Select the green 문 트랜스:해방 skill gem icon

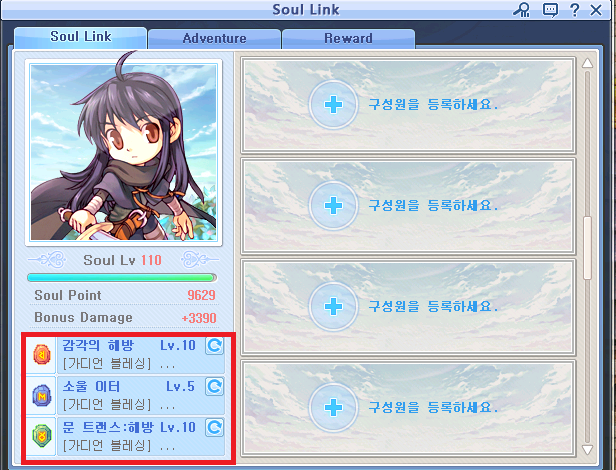[42, 436]
